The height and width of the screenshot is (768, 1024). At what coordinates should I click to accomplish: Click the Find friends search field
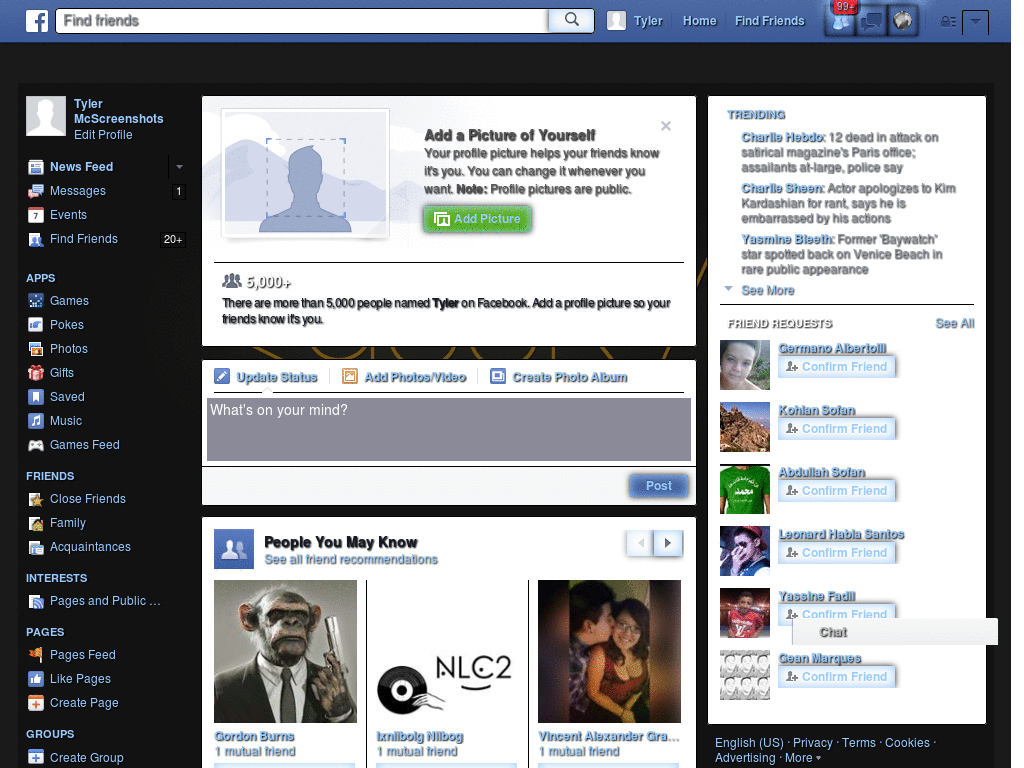302,21
